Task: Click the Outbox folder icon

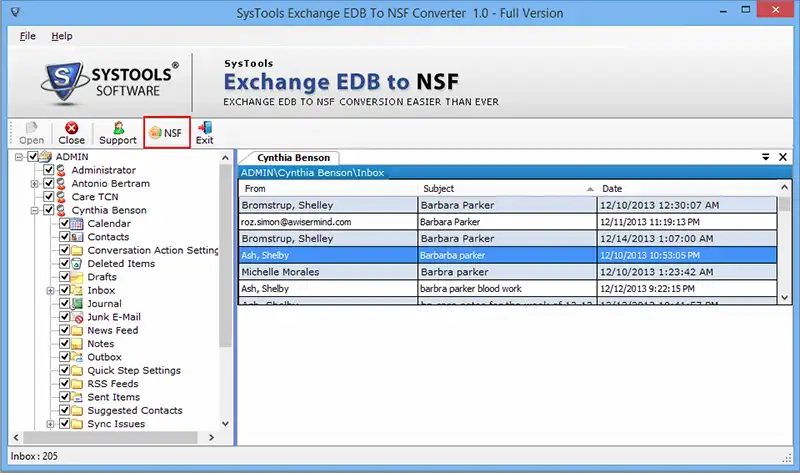Action: 77,357
